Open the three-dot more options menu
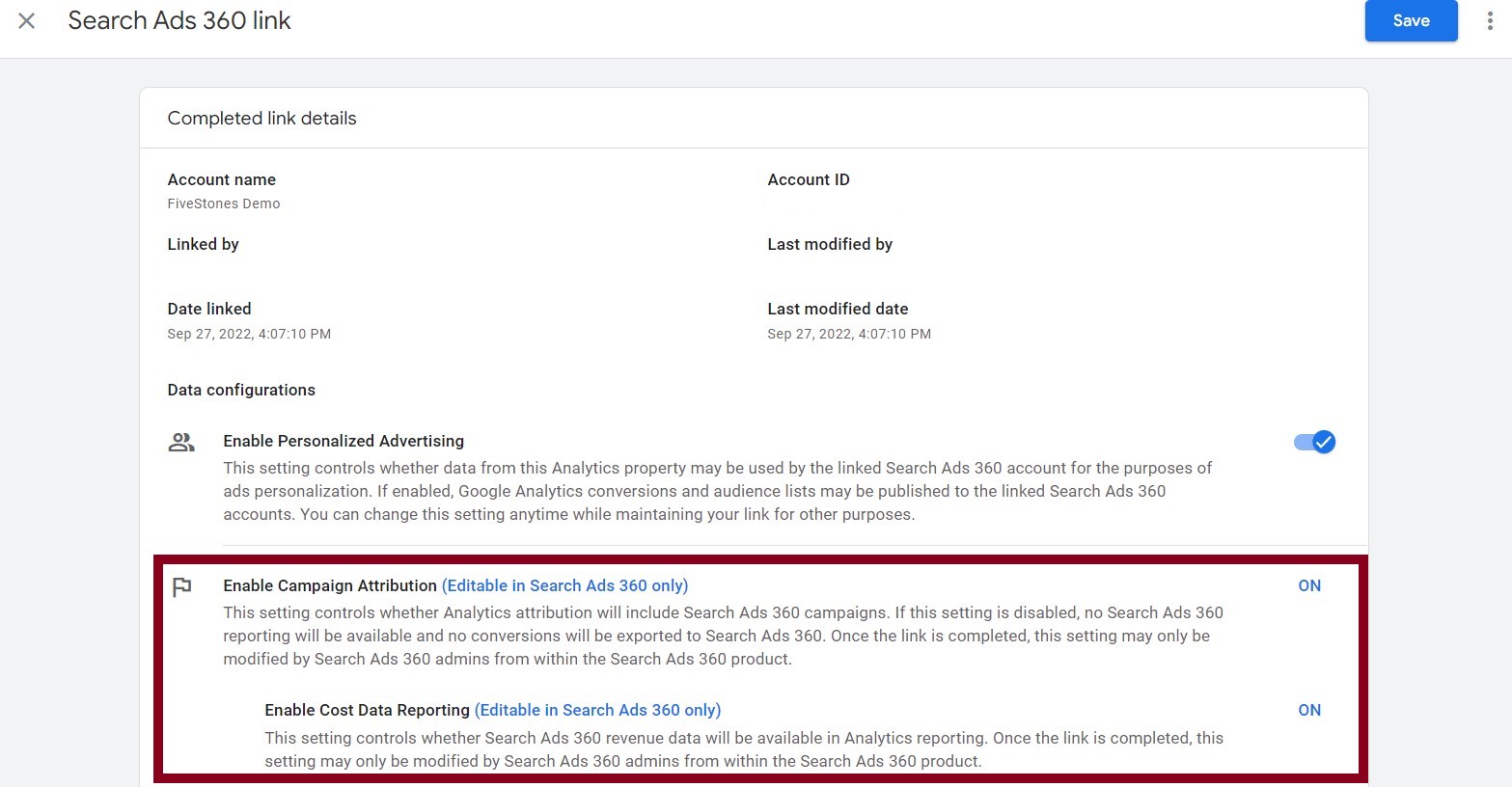 click(1489, 20)
